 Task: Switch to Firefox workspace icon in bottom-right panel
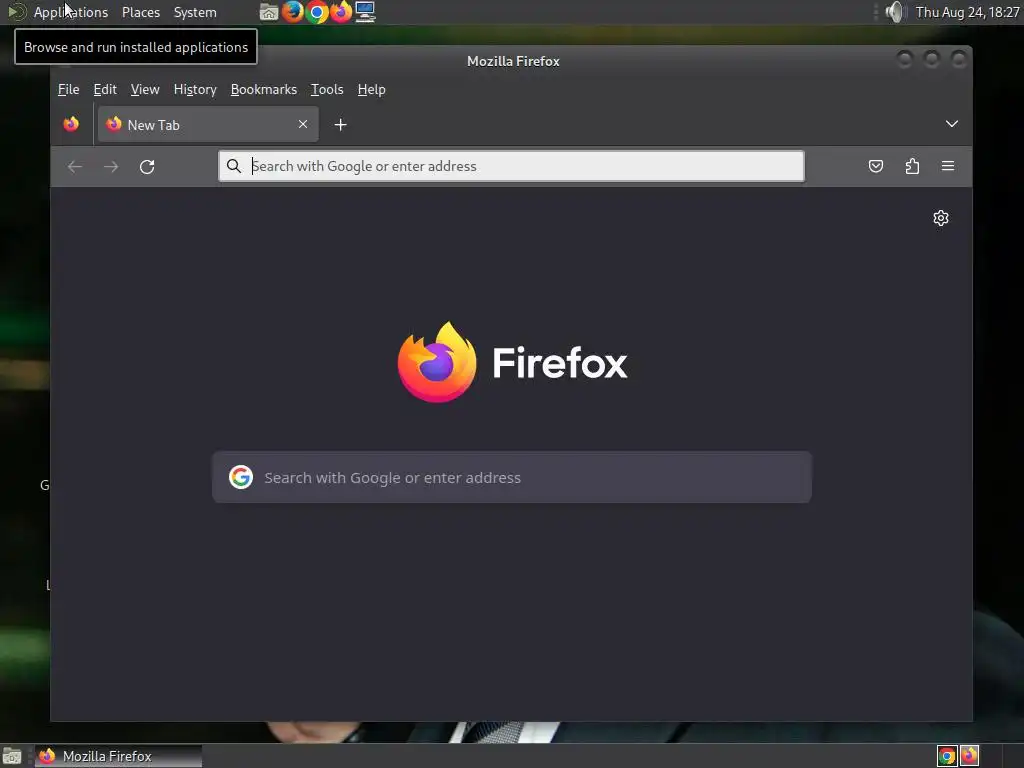[x=969, y=756]
